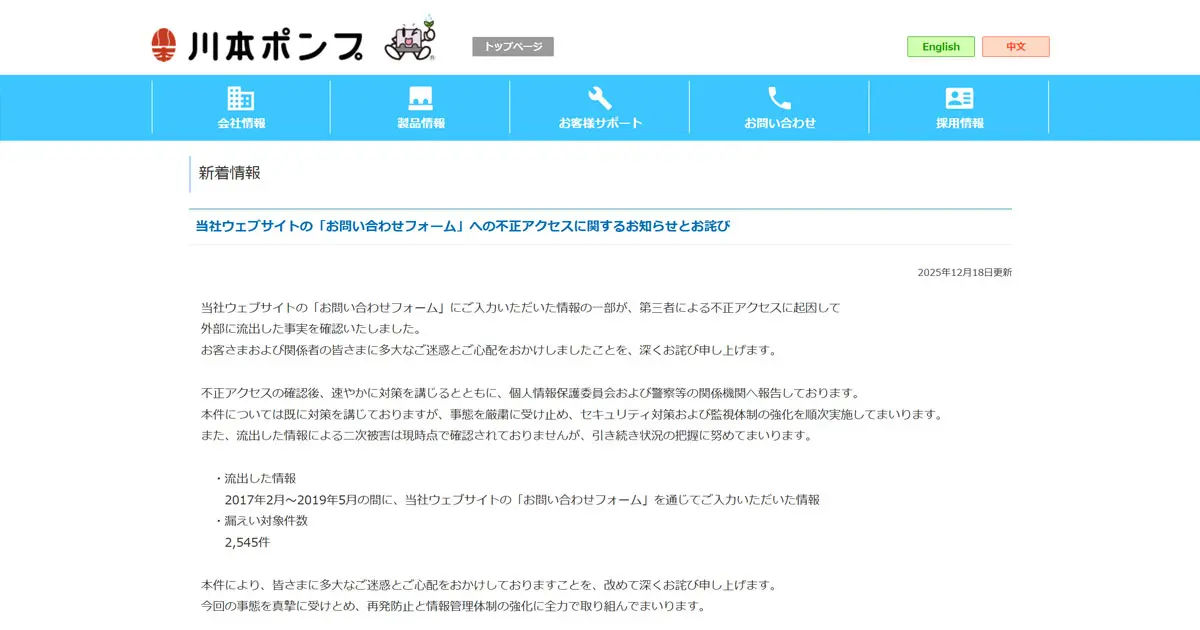Switch site language to 中文
Viewport: 1200px width, 630px height.
1015,46
